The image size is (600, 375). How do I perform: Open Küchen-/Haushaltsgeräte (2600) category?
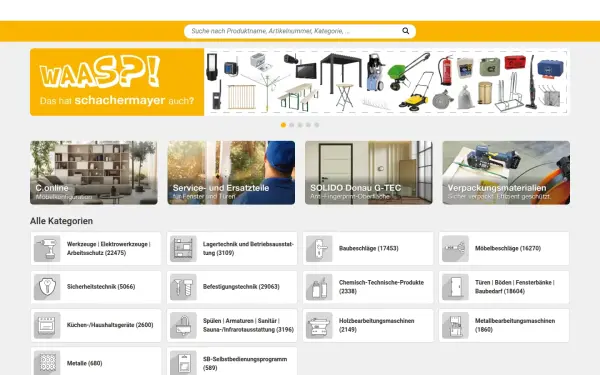(96, 325)
